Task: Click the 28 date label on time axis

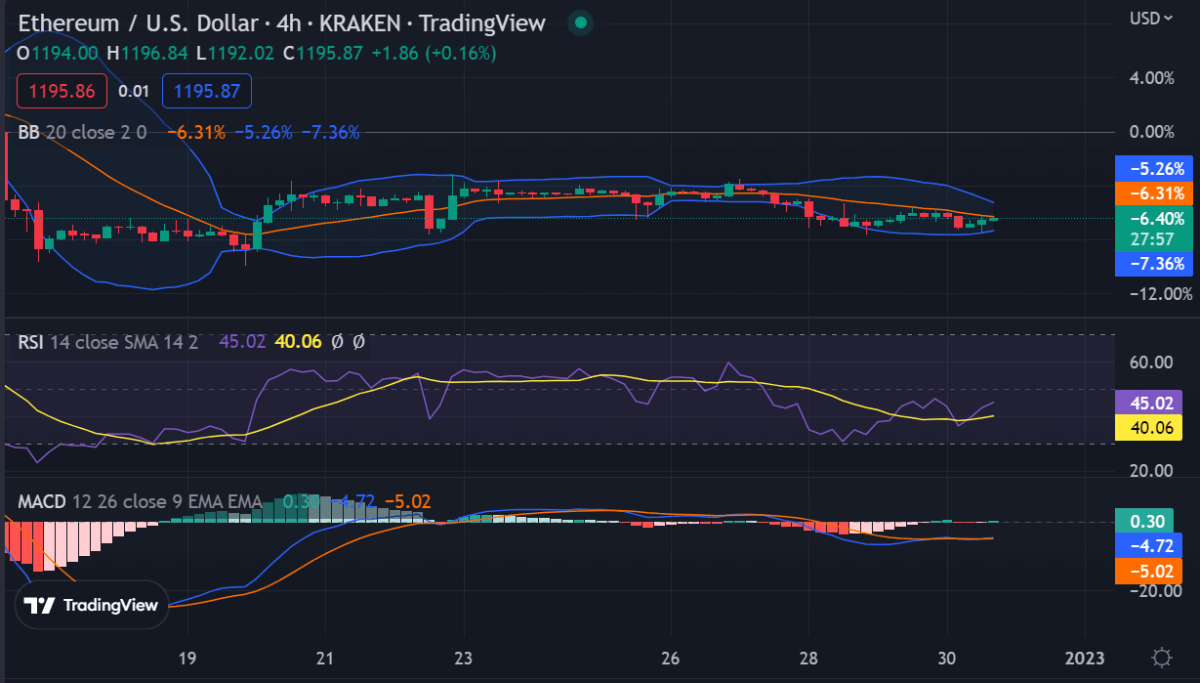Action: (x=809, y=659)
